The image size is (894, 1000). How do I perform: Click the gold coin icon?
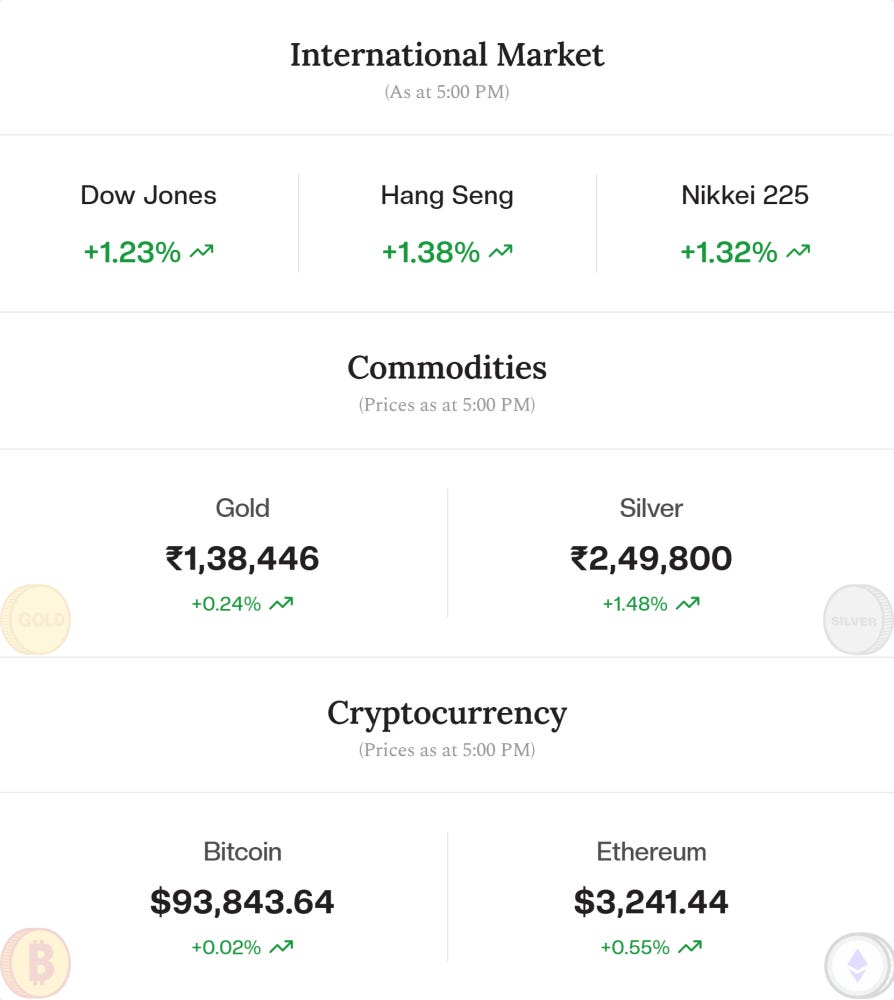pyautogui.click(x=36, y=620)
